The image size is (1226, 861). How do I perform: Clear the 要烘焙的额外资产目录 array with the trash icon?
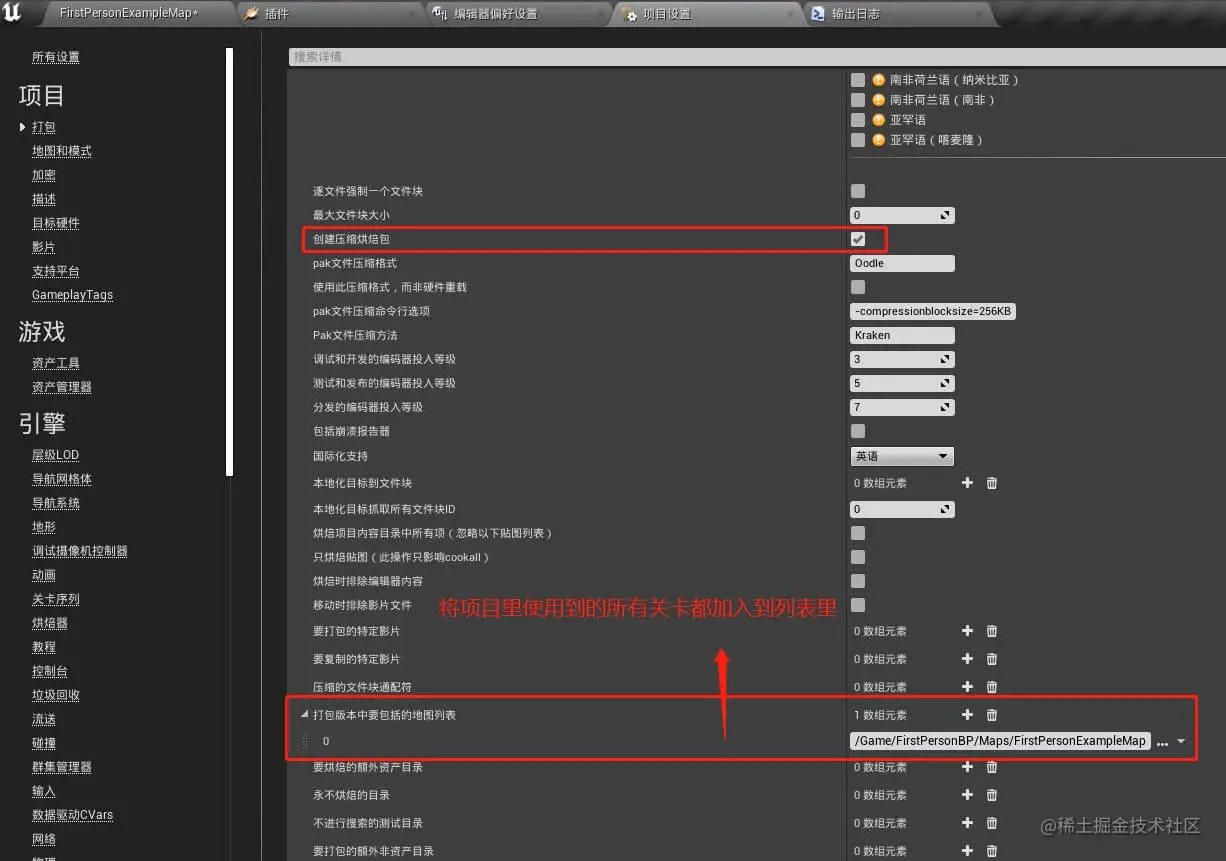click(x=992, y=767)
